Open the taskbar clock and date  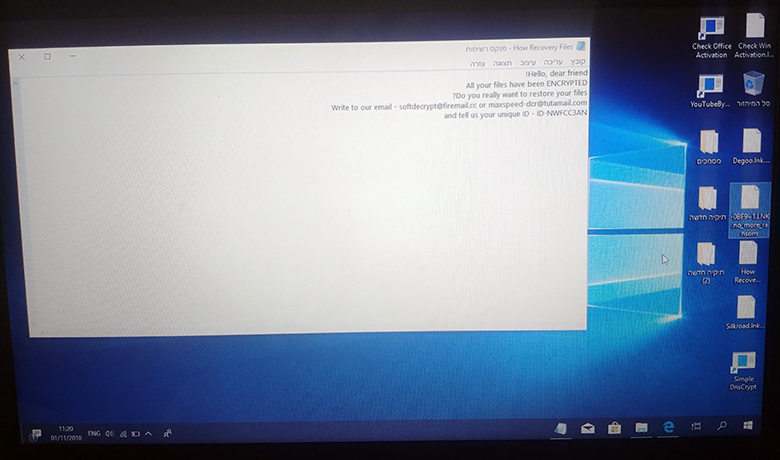click(x=66, y=433)
